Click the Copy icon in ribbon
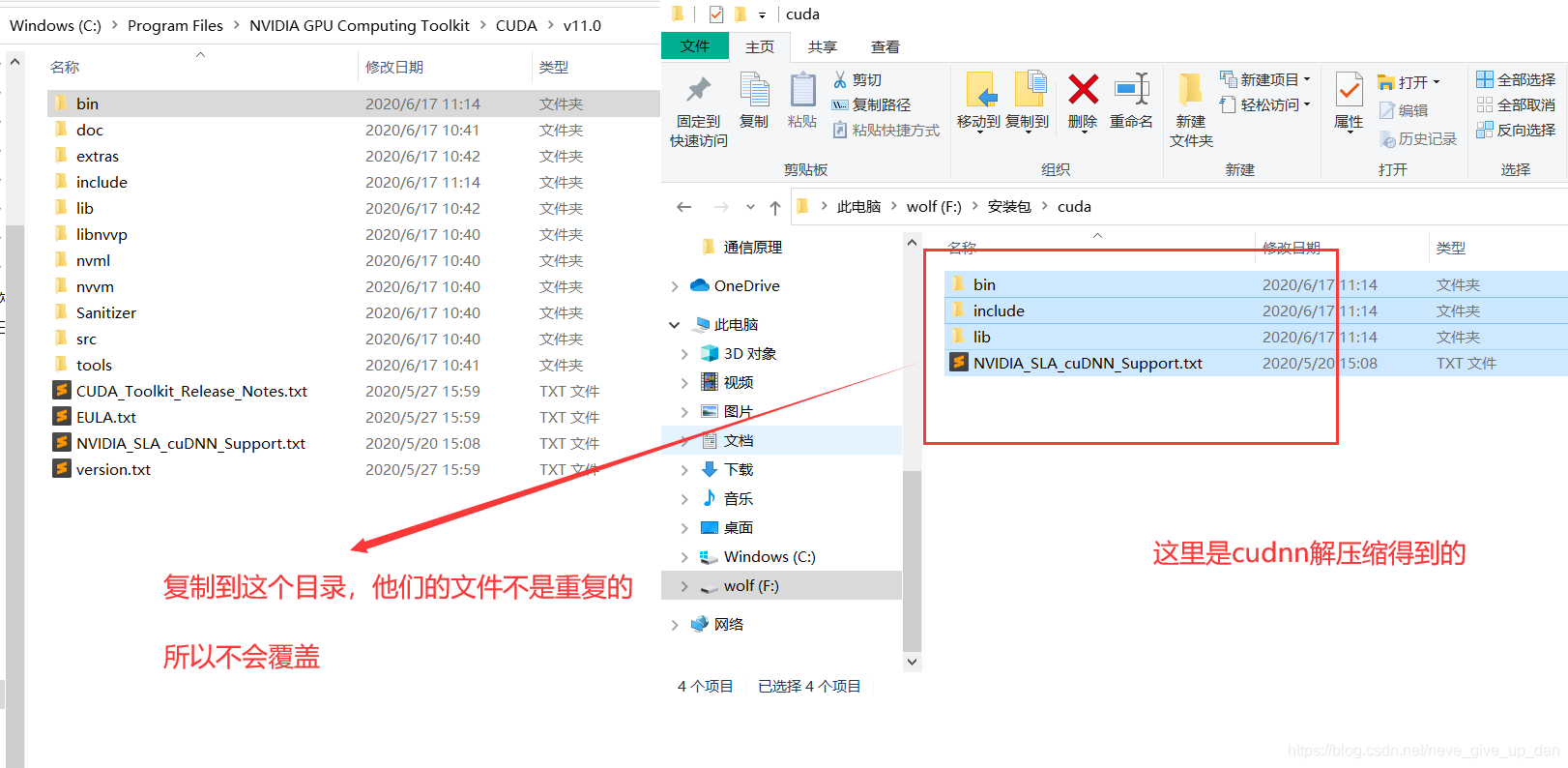The height and width of the screenshot is (768, 1568). [x=754, y=90]
